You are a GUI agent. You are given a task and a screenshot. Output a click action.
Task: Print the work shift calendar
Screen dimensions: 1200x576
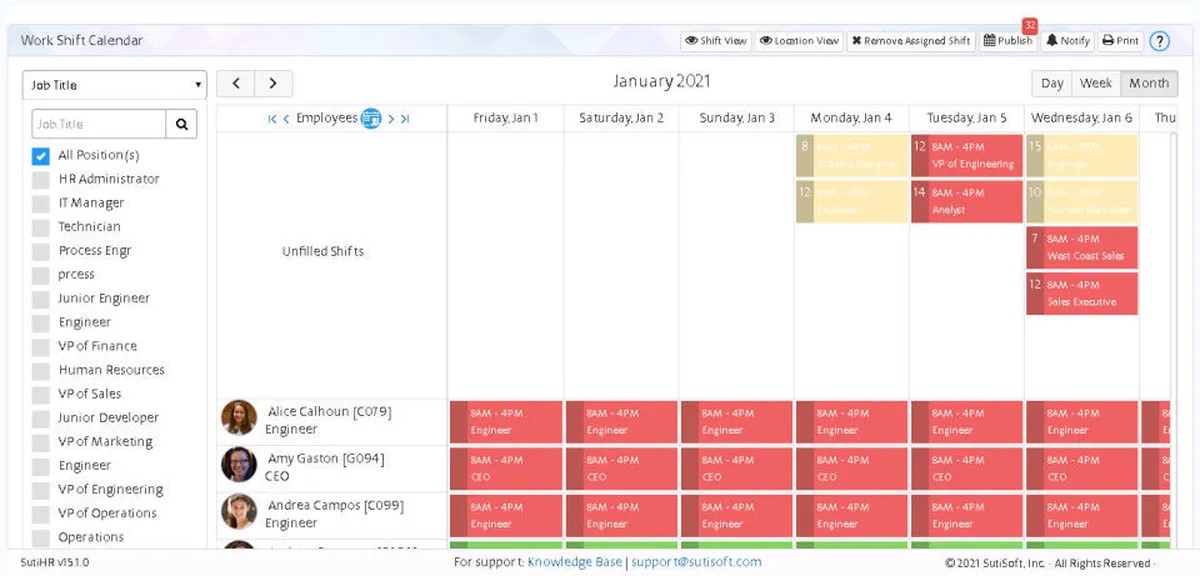(1121, 41)
